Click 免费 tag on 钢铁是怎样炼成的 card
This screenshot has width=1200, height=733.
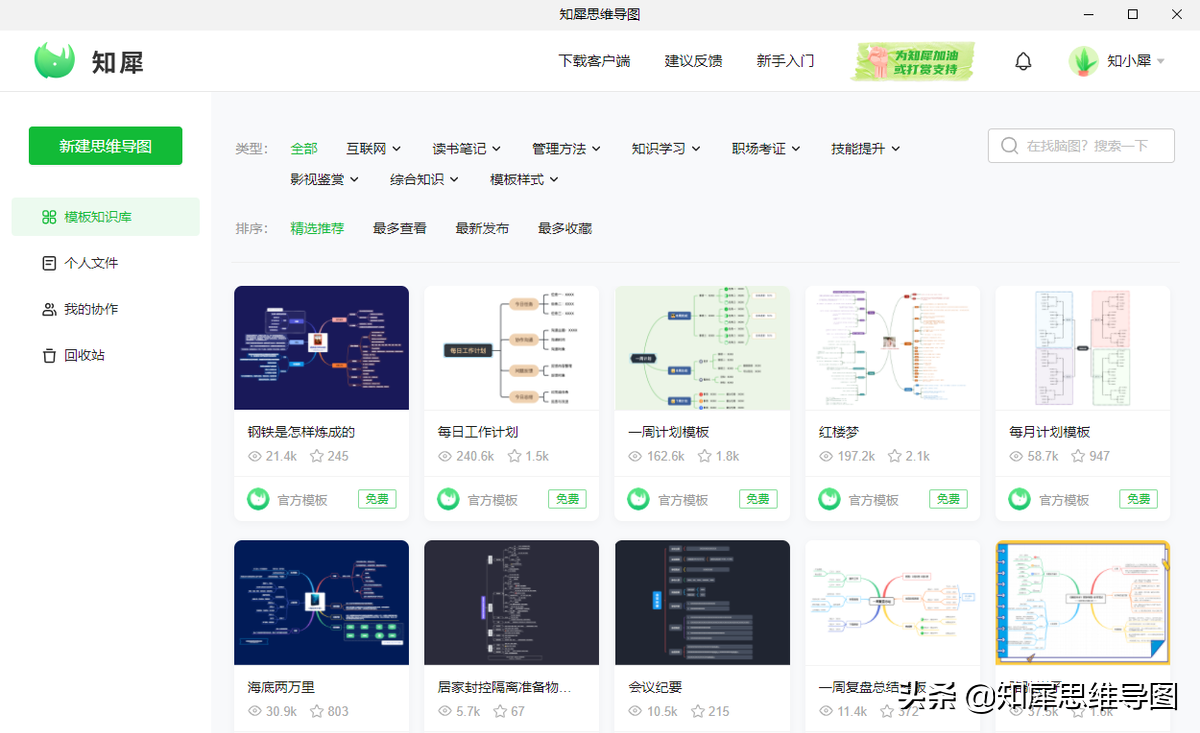tap(377, 498)
